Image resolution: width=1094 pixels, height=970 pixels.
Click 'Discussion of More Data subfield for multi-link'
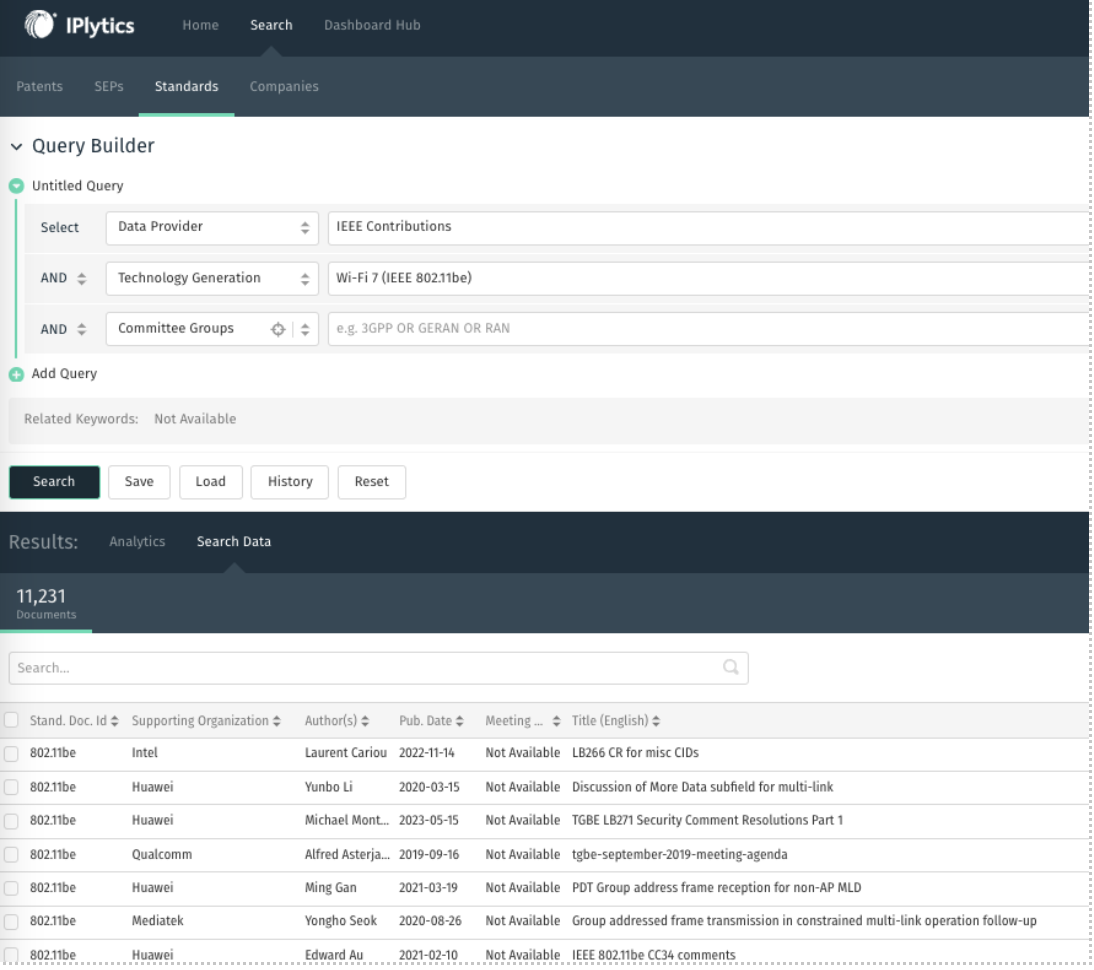(x=702, y=787)
